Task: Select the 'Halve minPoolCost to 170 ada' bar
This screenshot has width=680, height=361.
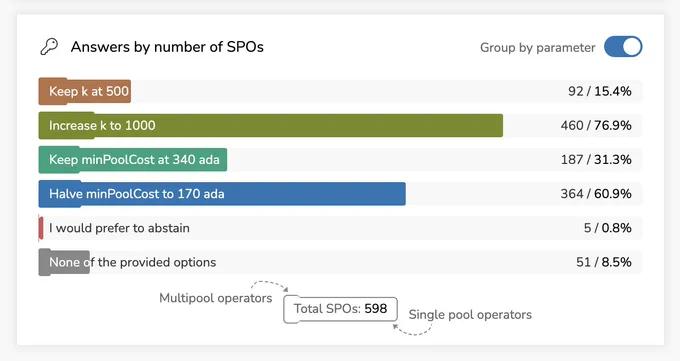Action: tap(222, 194)
